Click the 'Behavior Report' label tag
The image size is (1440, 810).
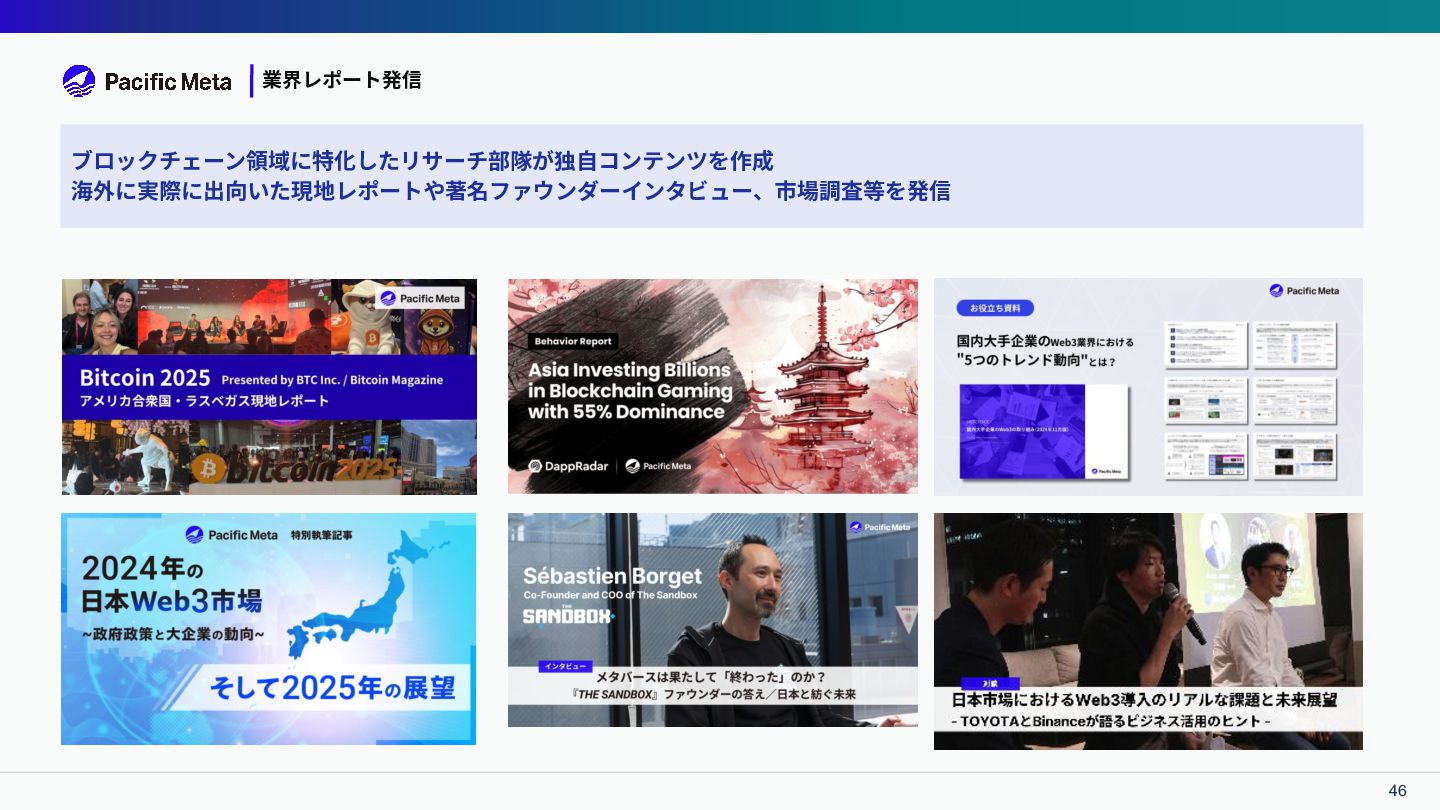tap(573, 341)
